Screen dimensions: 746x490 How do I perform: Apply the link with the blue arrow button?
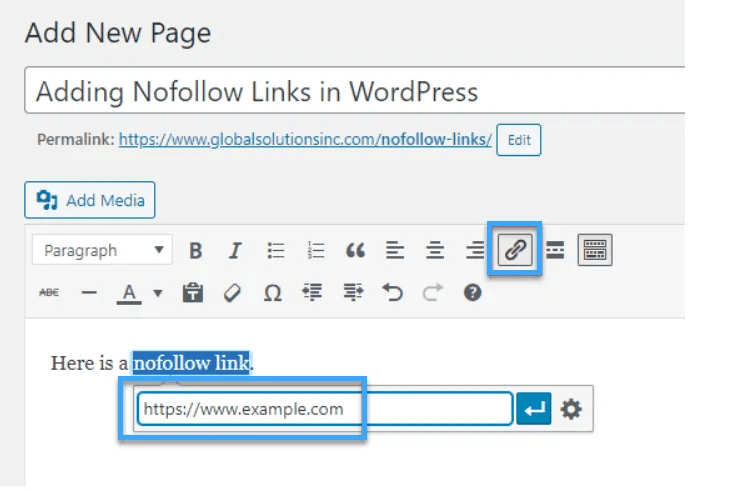tap(534, 409)
